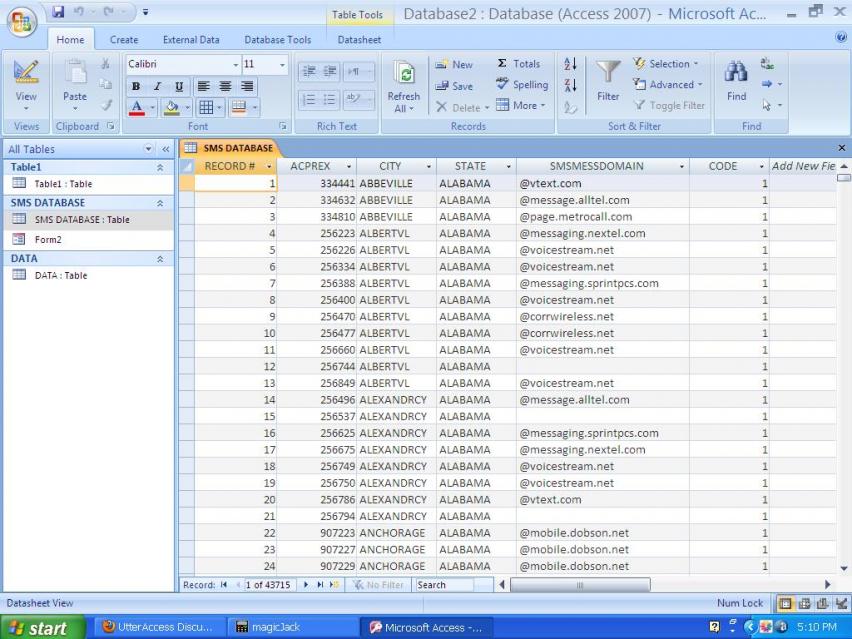The image size is (852, 639).
Task: Open font name Calibri dropdown
Action: click(236, 64)
